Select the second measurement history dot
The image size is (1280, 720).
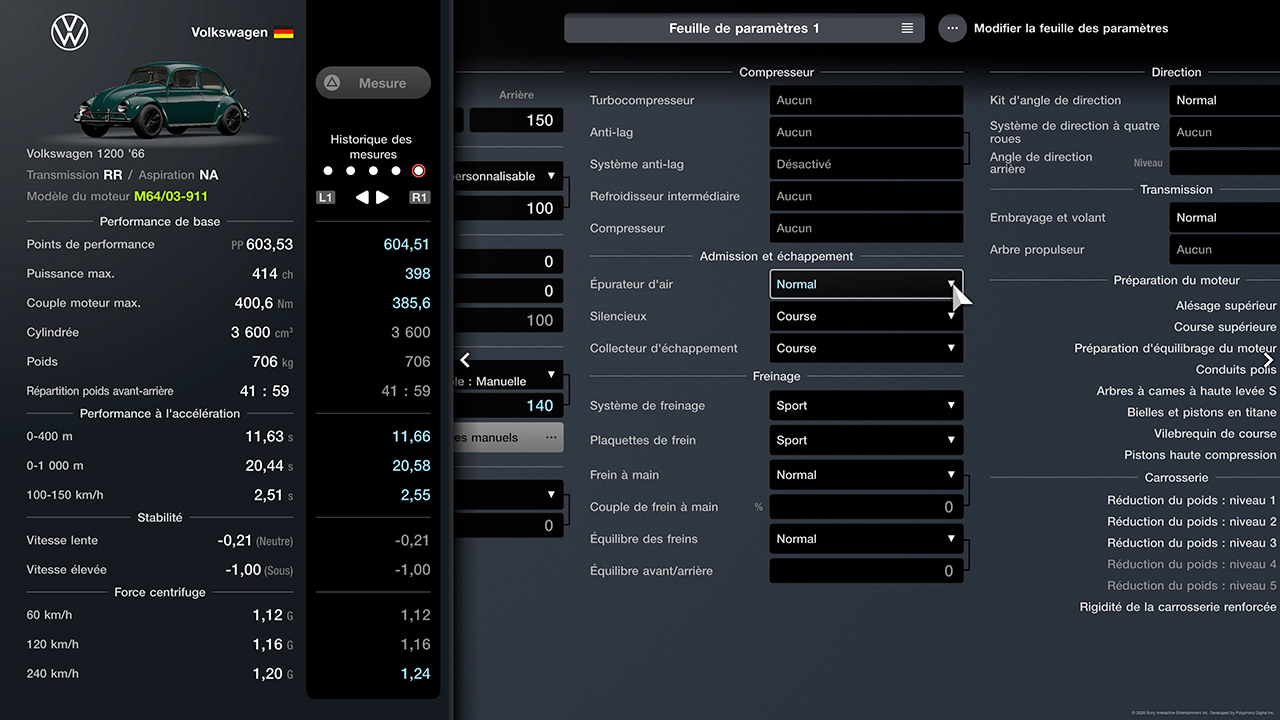coord(350,170)
